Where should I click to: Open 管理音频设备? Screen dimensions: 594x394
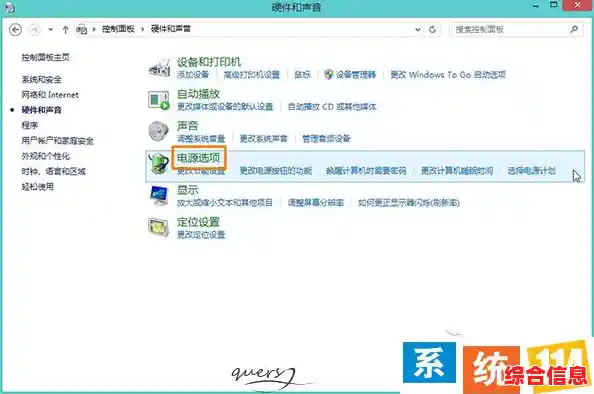pos(326,139)
